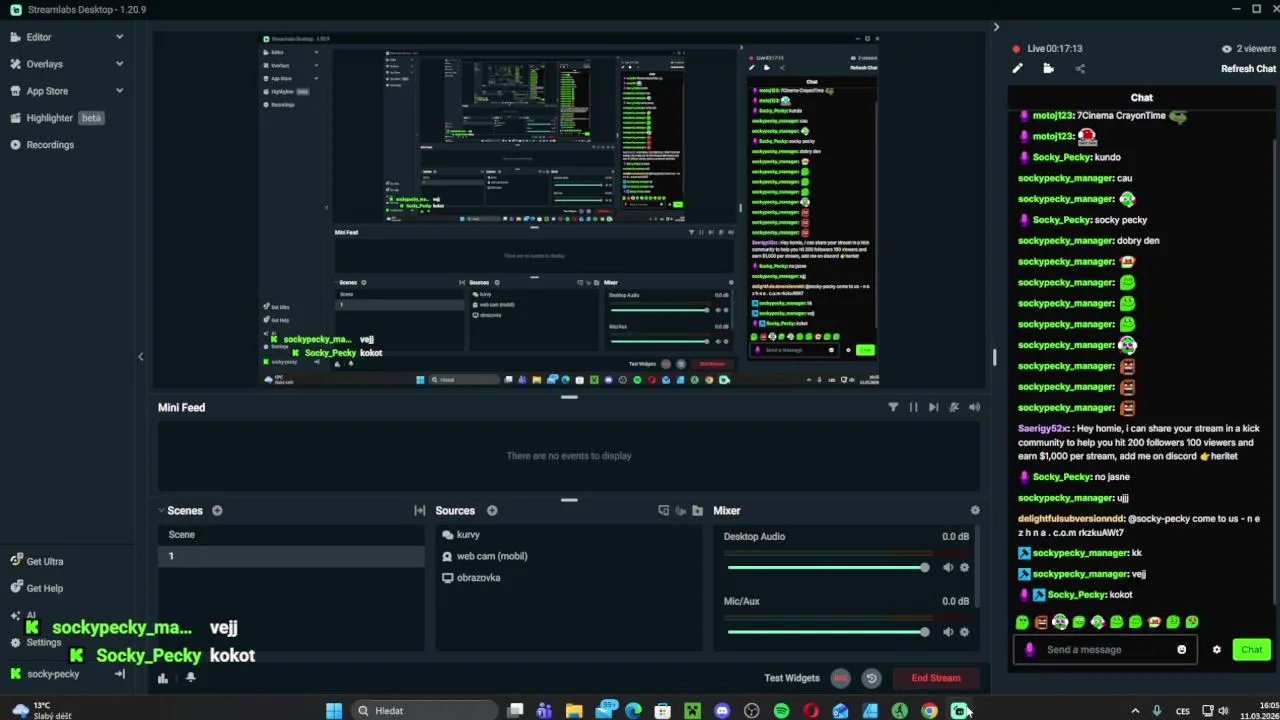Open Settings from the sidebar
This screenshot has width=1280, height=720.
(x=36, y=643)
